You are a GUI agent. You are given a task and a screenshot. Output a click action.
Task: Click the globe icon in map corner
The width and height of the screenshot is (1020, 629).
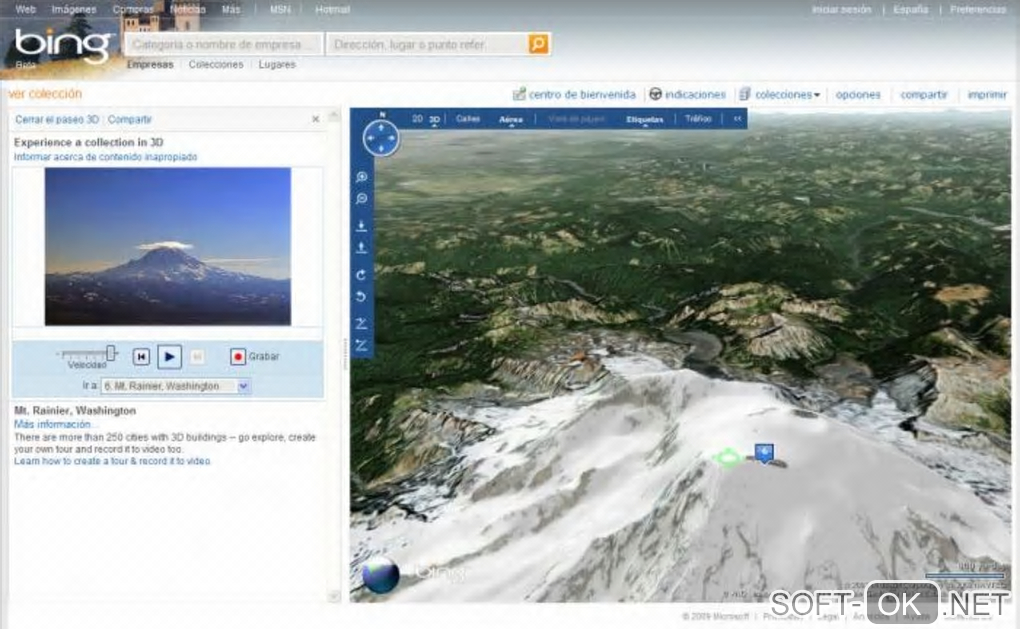(x=381, y=574)
